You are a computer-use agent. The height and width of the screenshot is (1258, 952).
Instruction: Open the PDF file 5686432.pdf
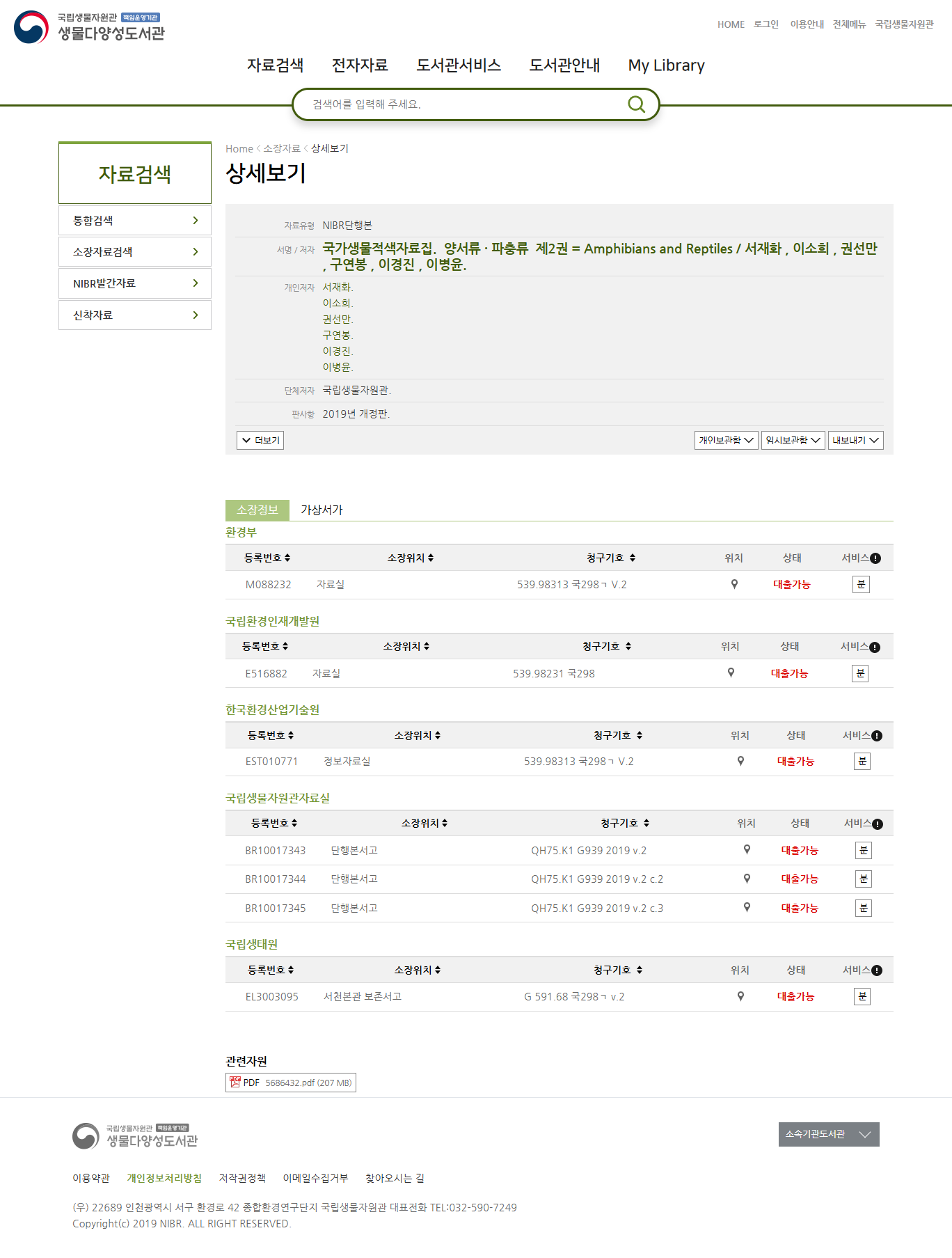coord(291,1083)
